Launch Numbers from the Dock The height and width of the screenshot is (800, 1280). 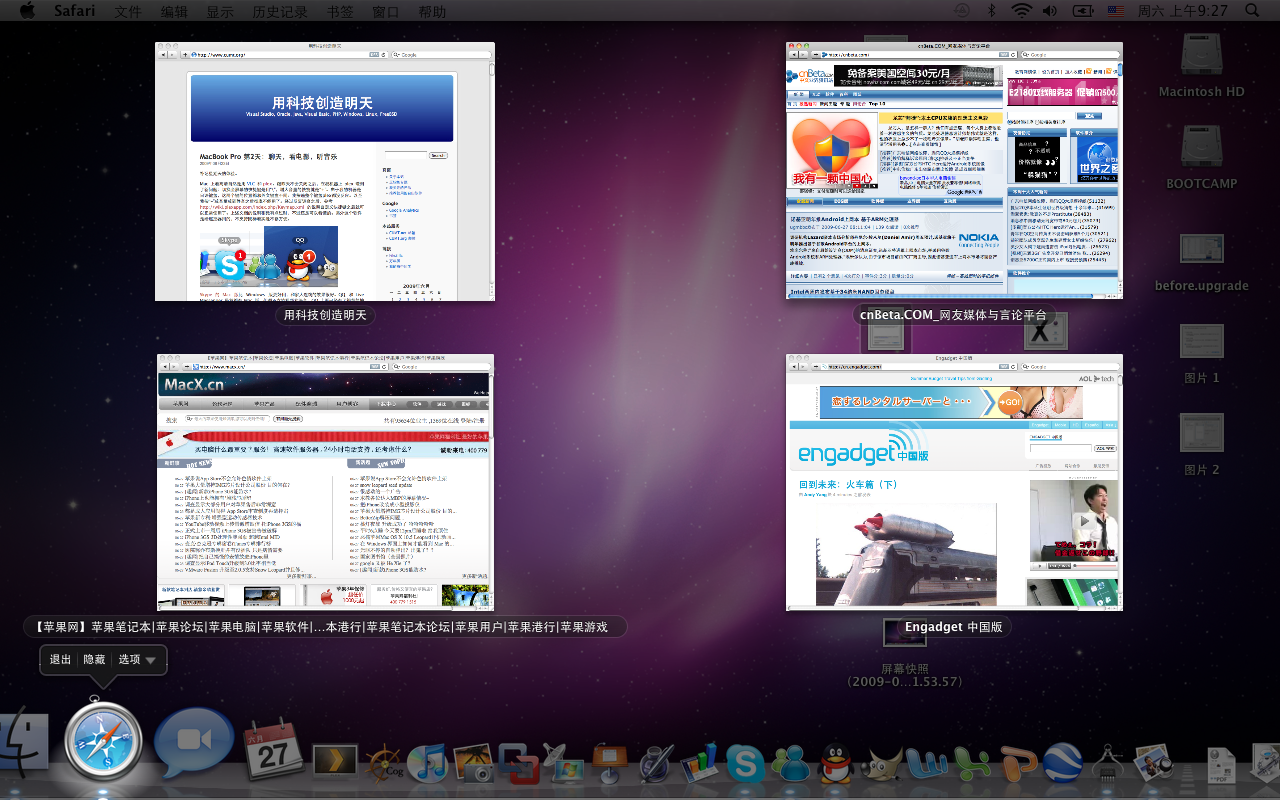(x=701, y=762)
